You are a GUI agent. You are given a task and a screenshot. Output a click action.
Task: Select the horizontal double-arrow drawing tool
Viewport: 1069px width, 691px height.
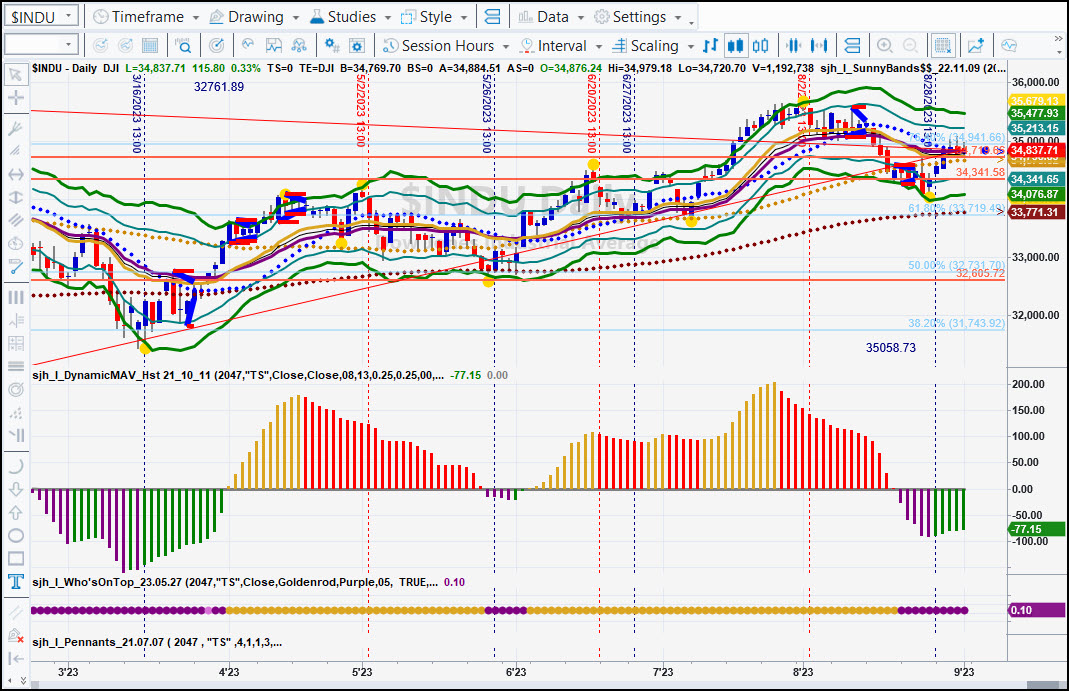tap(15, 174)
